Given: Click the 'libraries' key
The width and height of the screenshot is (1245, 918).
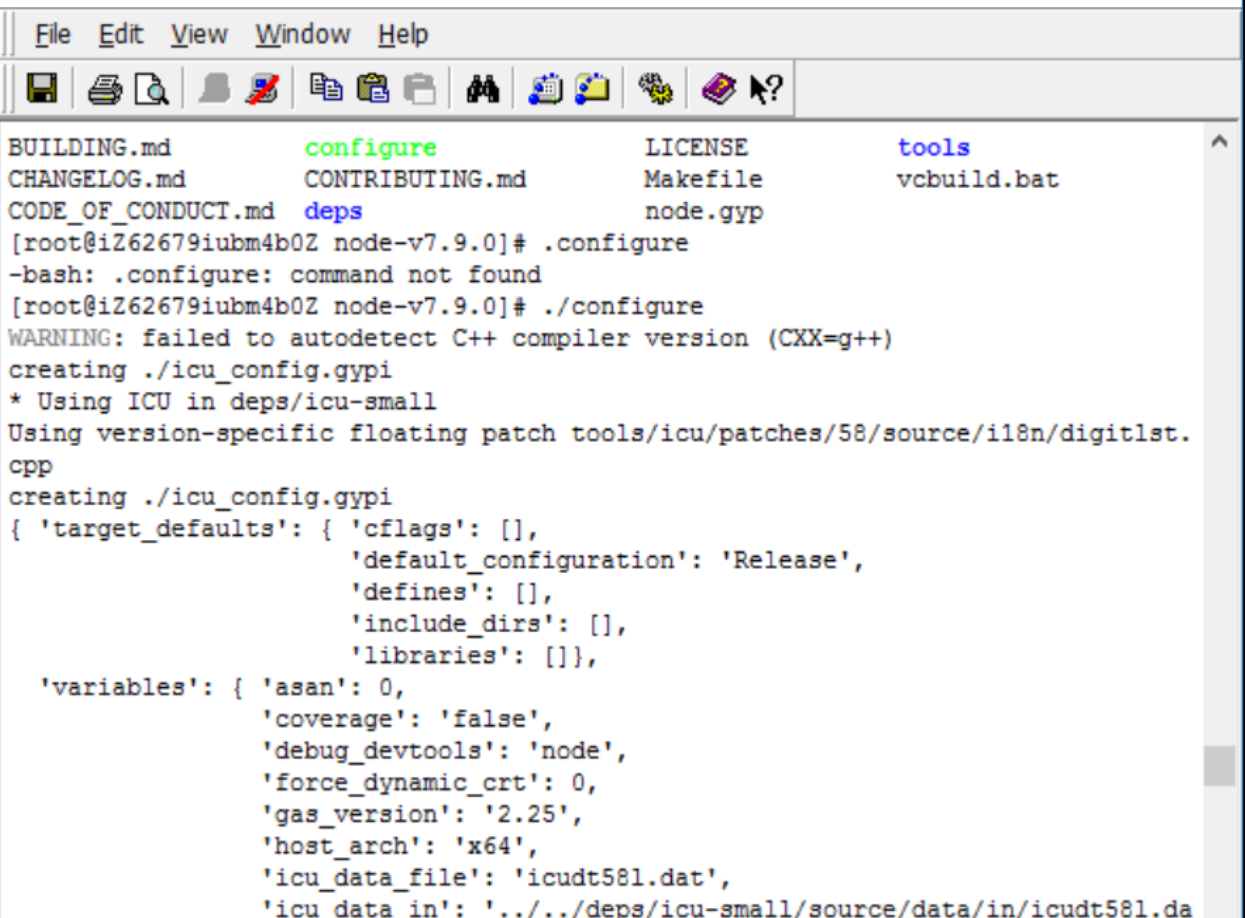Looking at the screenshot, I should point(437,657).
